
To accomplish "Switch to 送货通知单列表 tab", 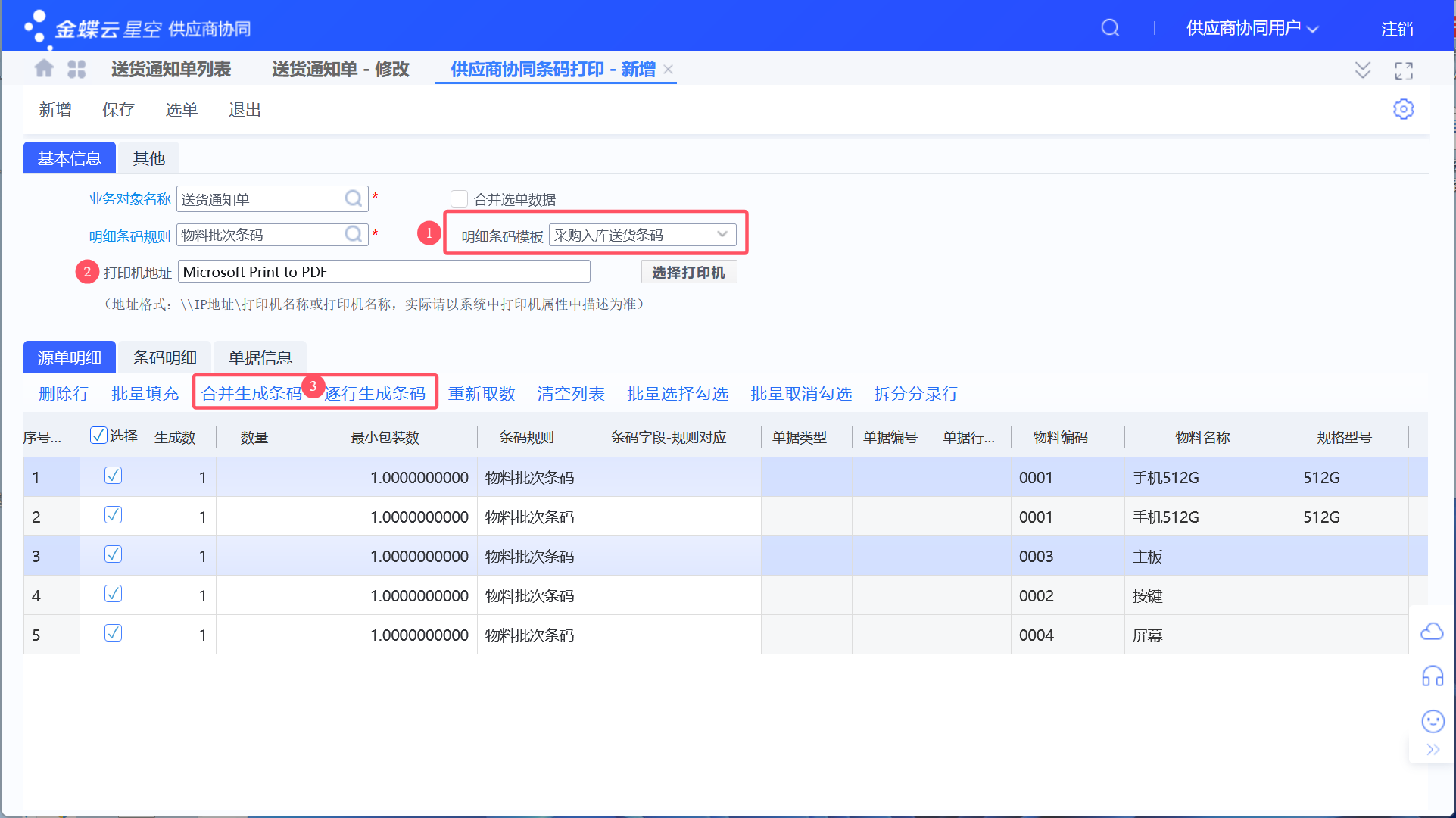I will 171,69.
